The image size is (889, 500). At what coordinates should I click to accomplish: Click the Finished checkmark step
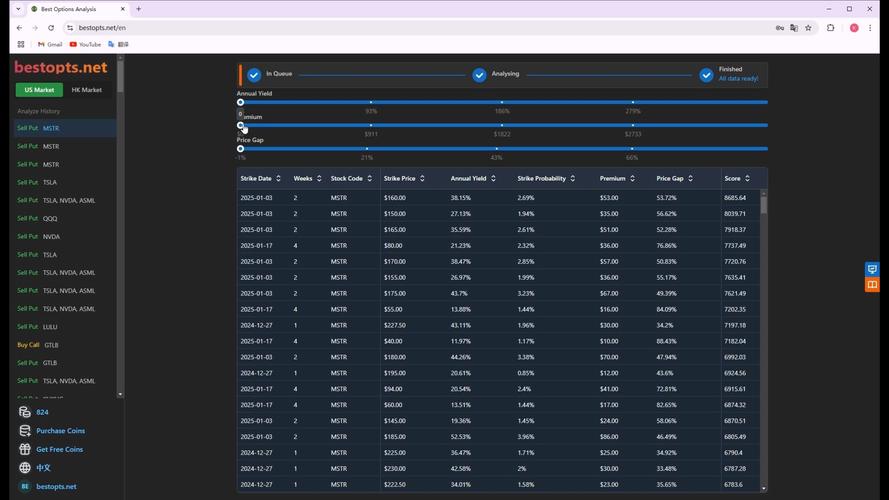[706, 75]
